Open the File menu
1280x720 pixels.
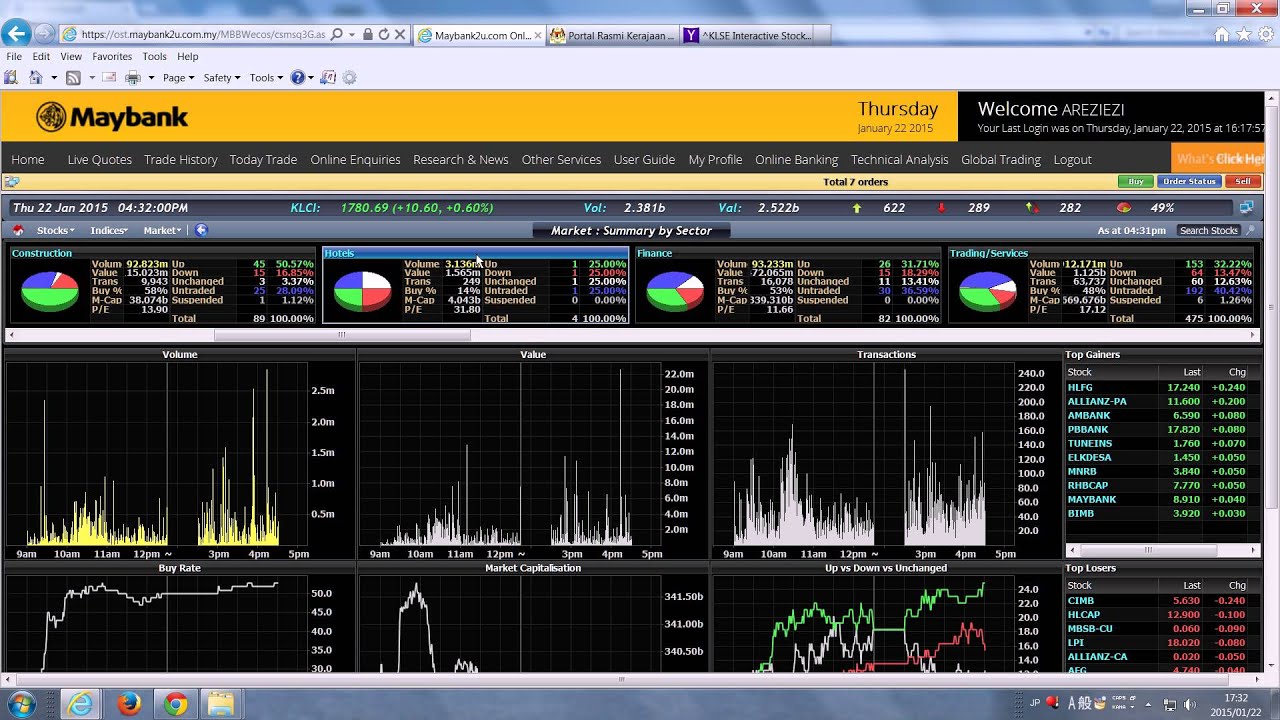pyautogui.click(x=14, y=57)
